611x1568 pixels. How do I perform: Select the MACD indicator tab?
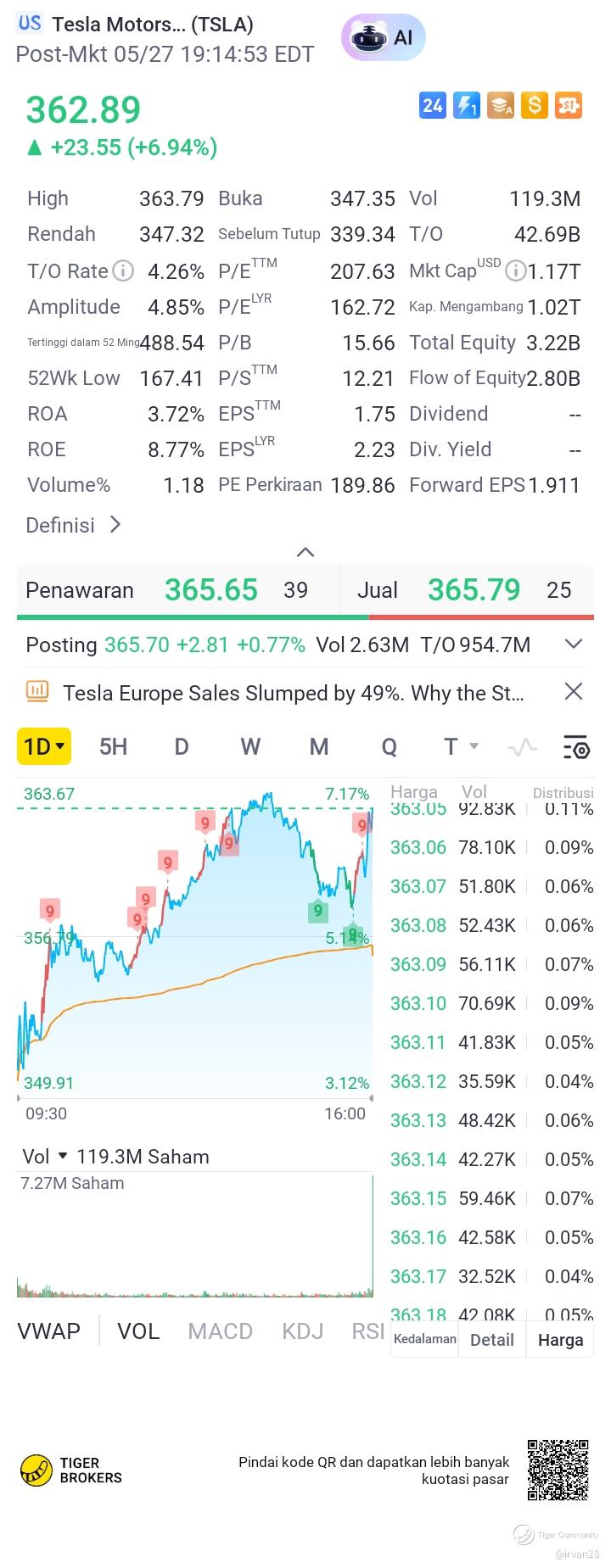point(220,1331)
